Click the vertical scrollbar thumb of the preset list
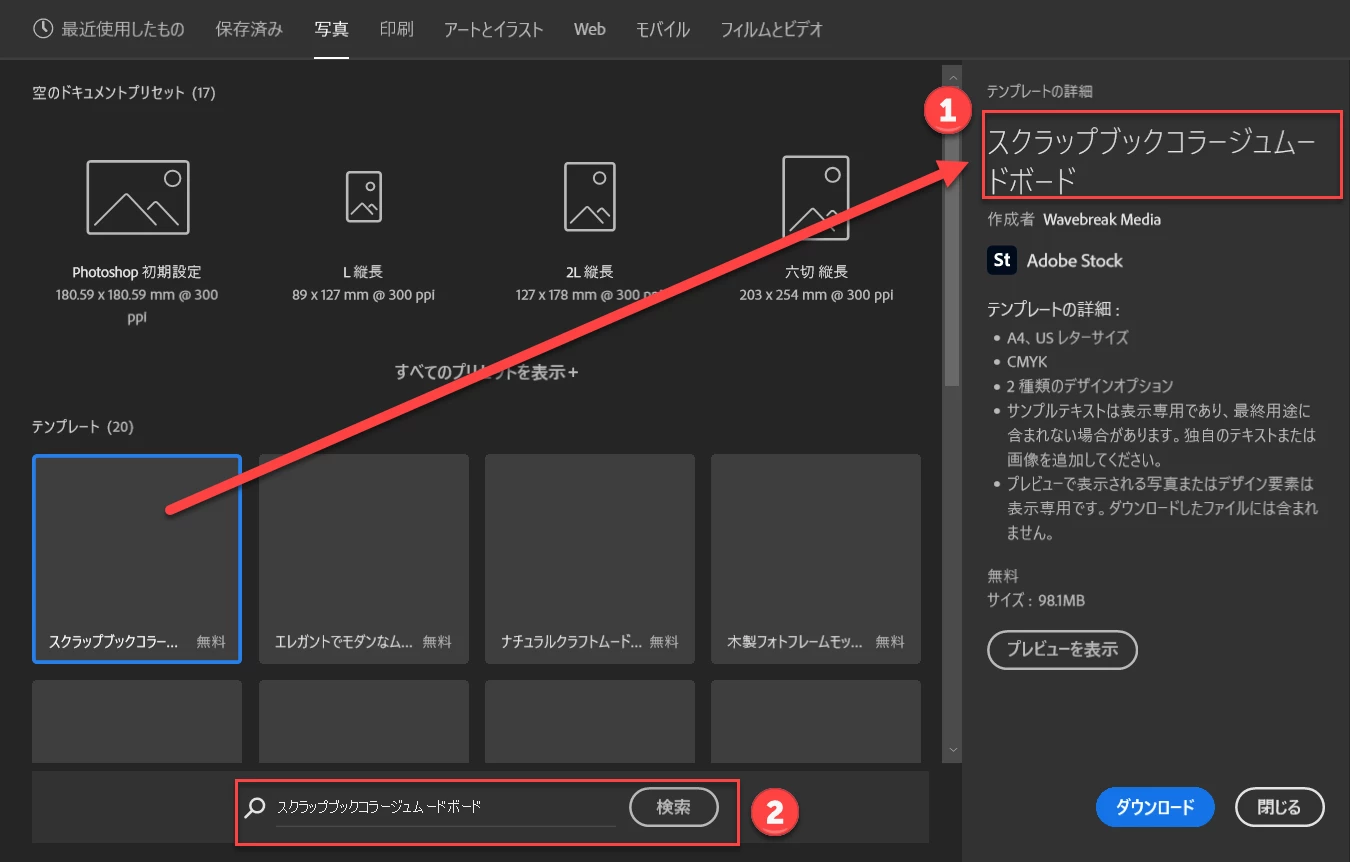This screenshot has width=1350, height=862. coord(953,235)
